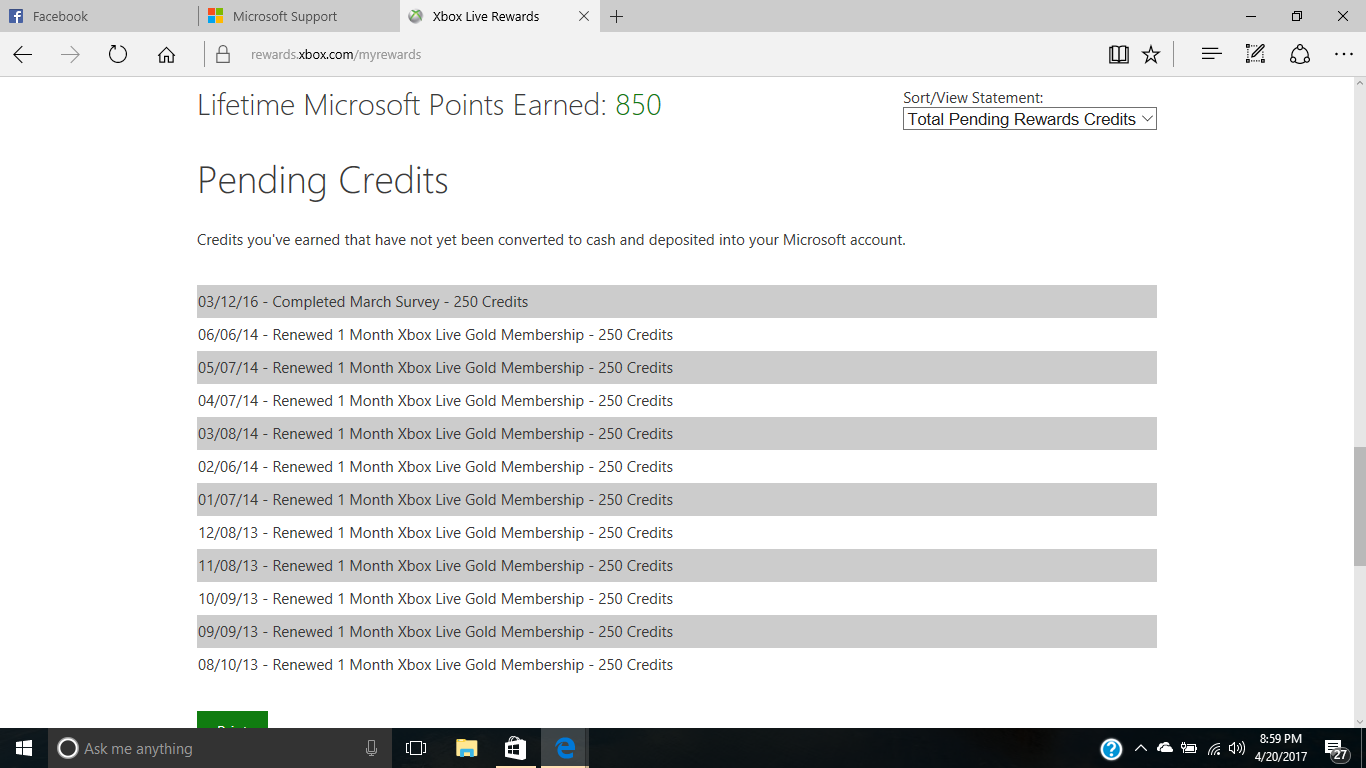Click the padlock site security icon

[223, 55]
